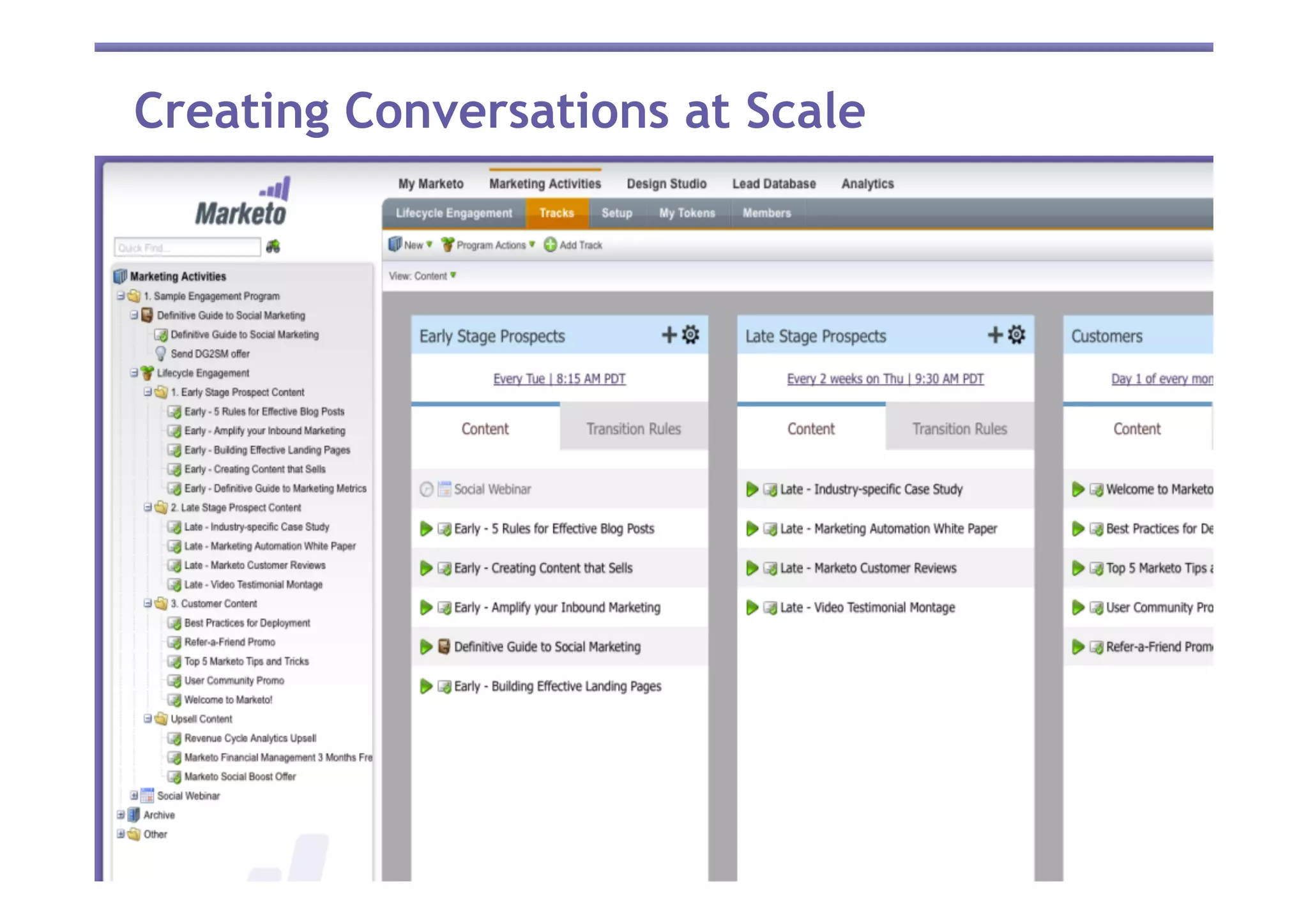Image resolution: width=1308 pixels, height=924 pixels.
Task: Open the Members sub-tab
Action: 767,213
